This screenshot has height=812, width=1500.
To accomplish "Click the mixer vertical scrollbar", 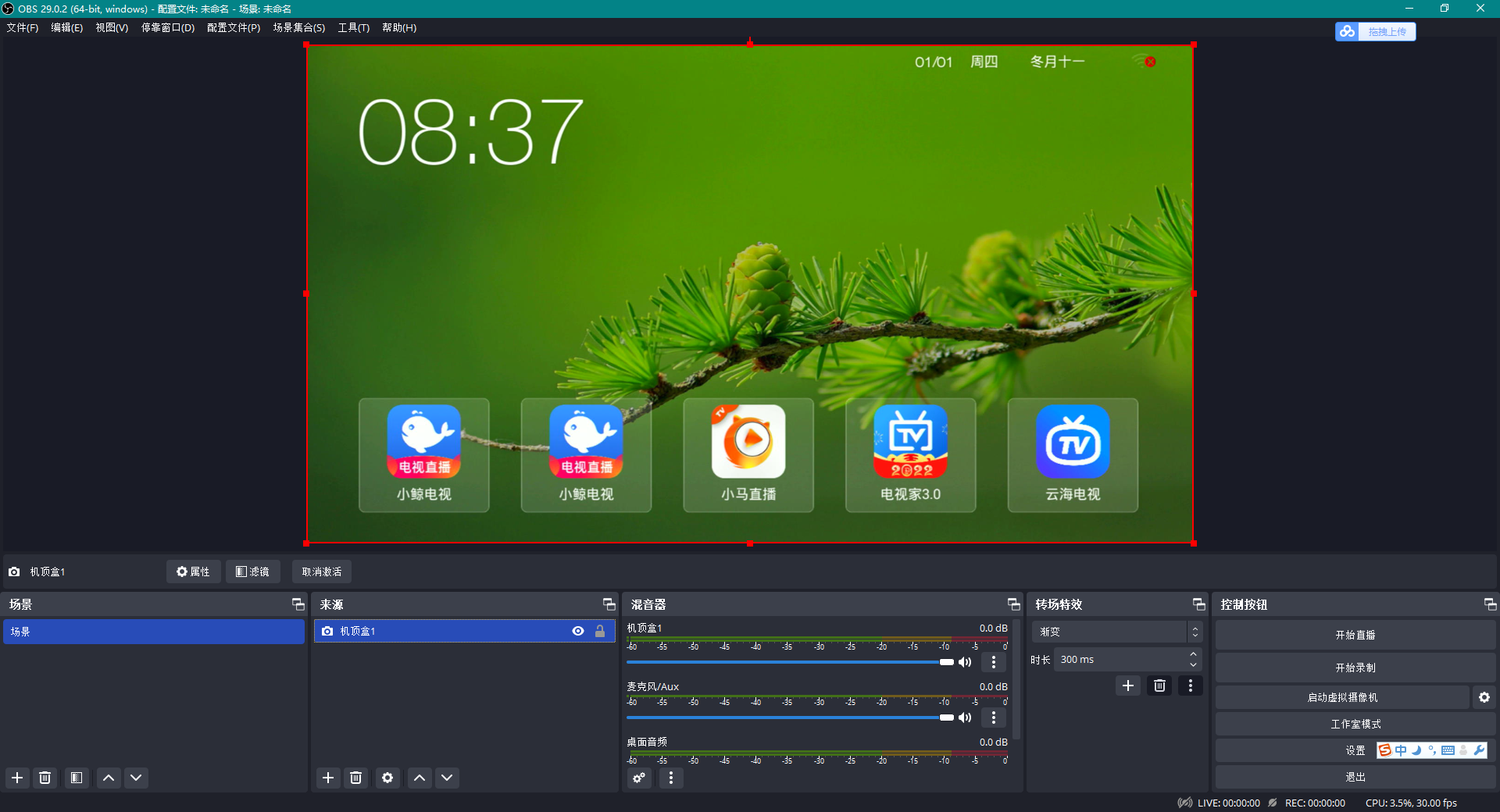I will click(1016, 679).
